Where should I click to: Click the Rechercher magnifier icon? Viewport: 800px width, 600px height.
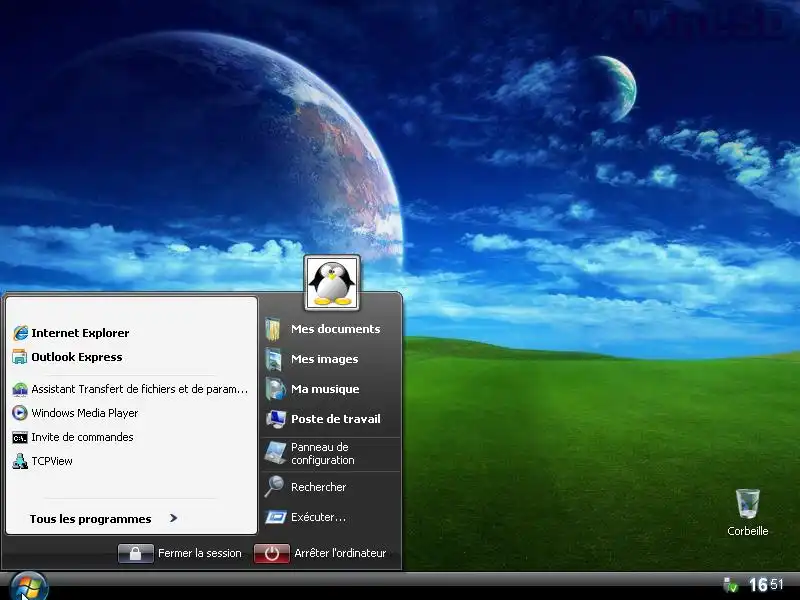[274, 487]
